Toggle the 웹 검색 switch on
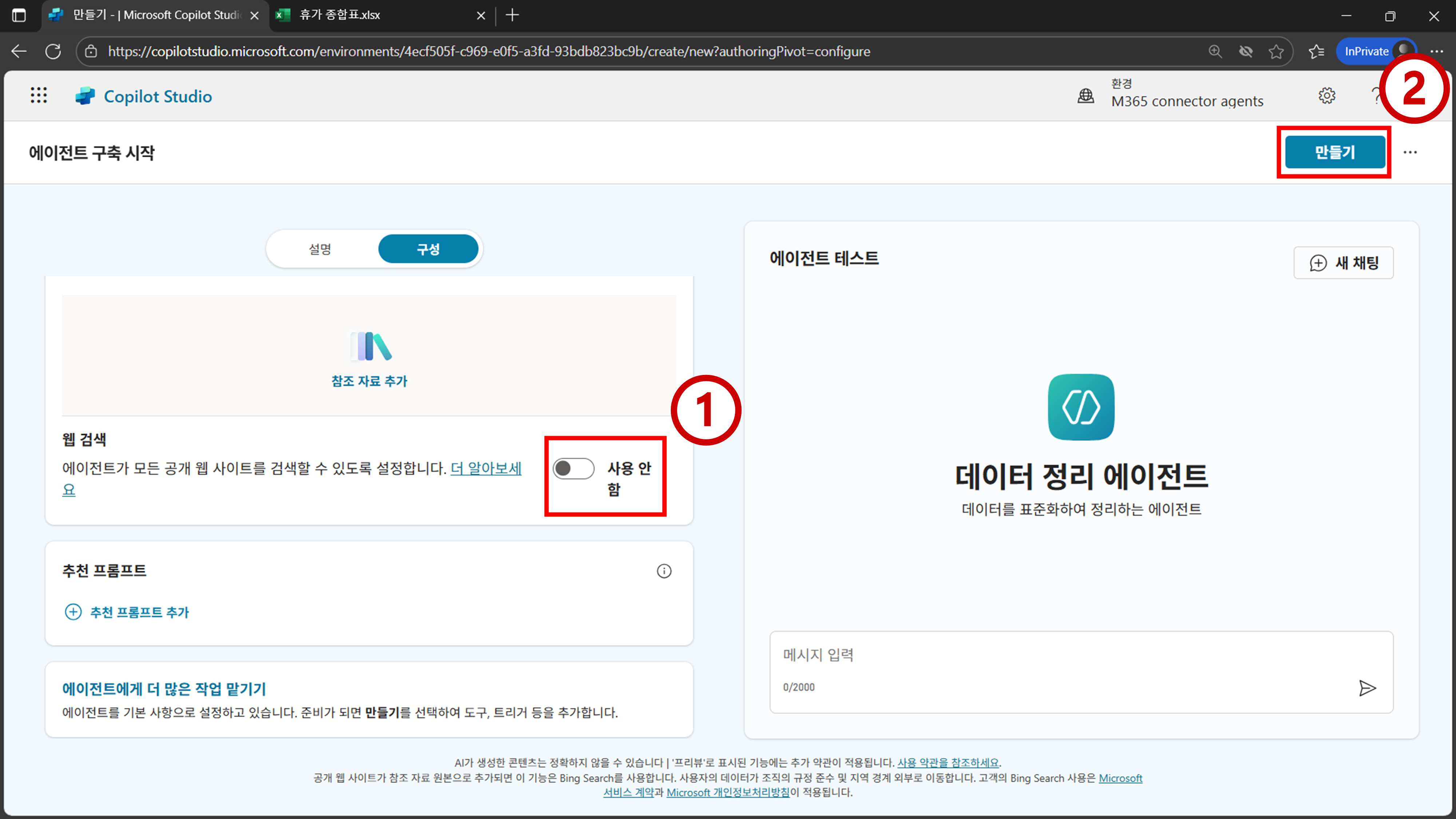The width and height of the screenshot is (1456, 819). [x=573, y=468]
